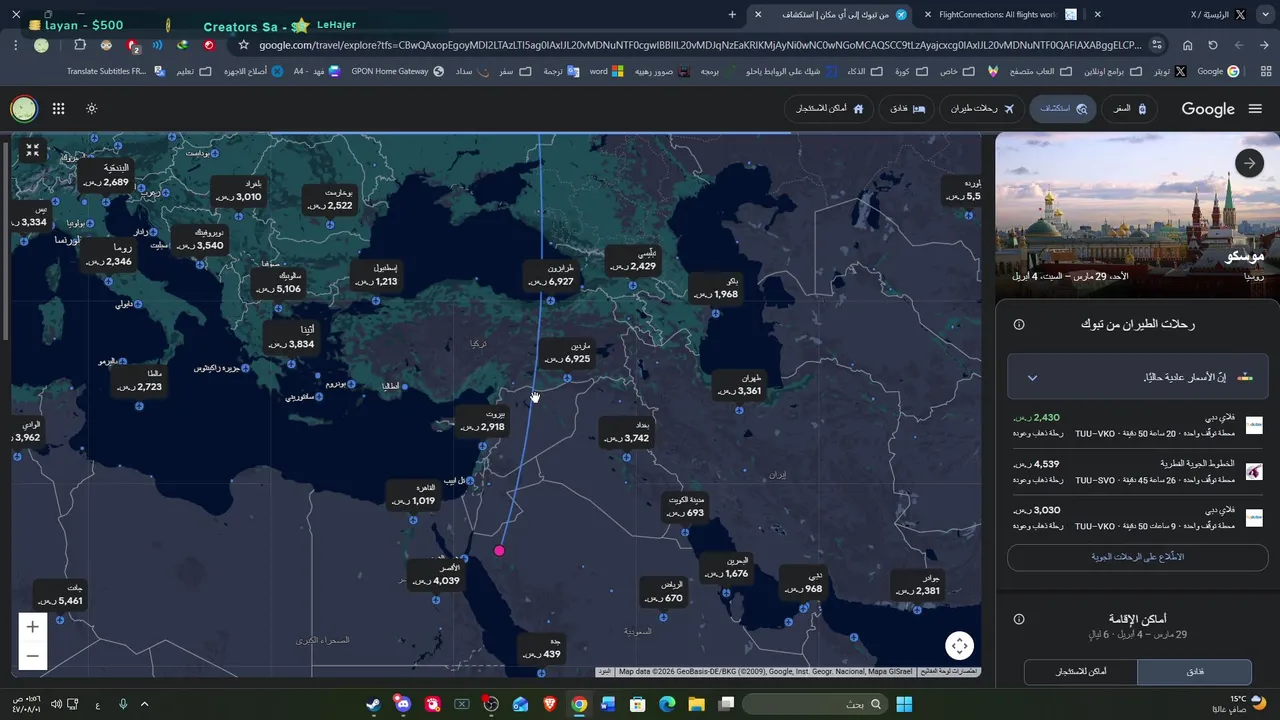Open a new browser tab with plus
1280x720 pixels.
coord(732,15)
